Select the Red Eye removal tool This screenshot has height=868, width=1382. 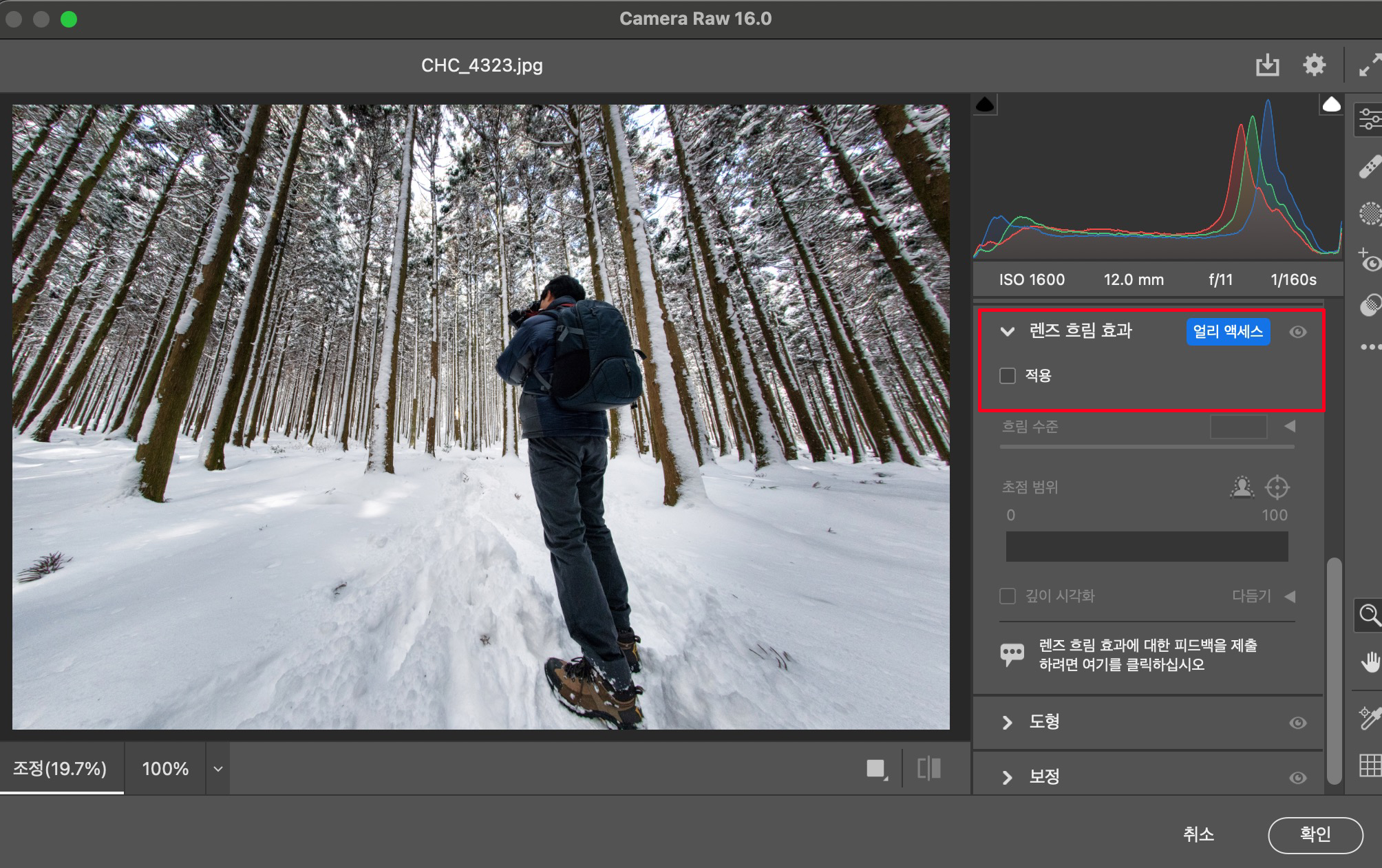click(x=1370, y=261)
